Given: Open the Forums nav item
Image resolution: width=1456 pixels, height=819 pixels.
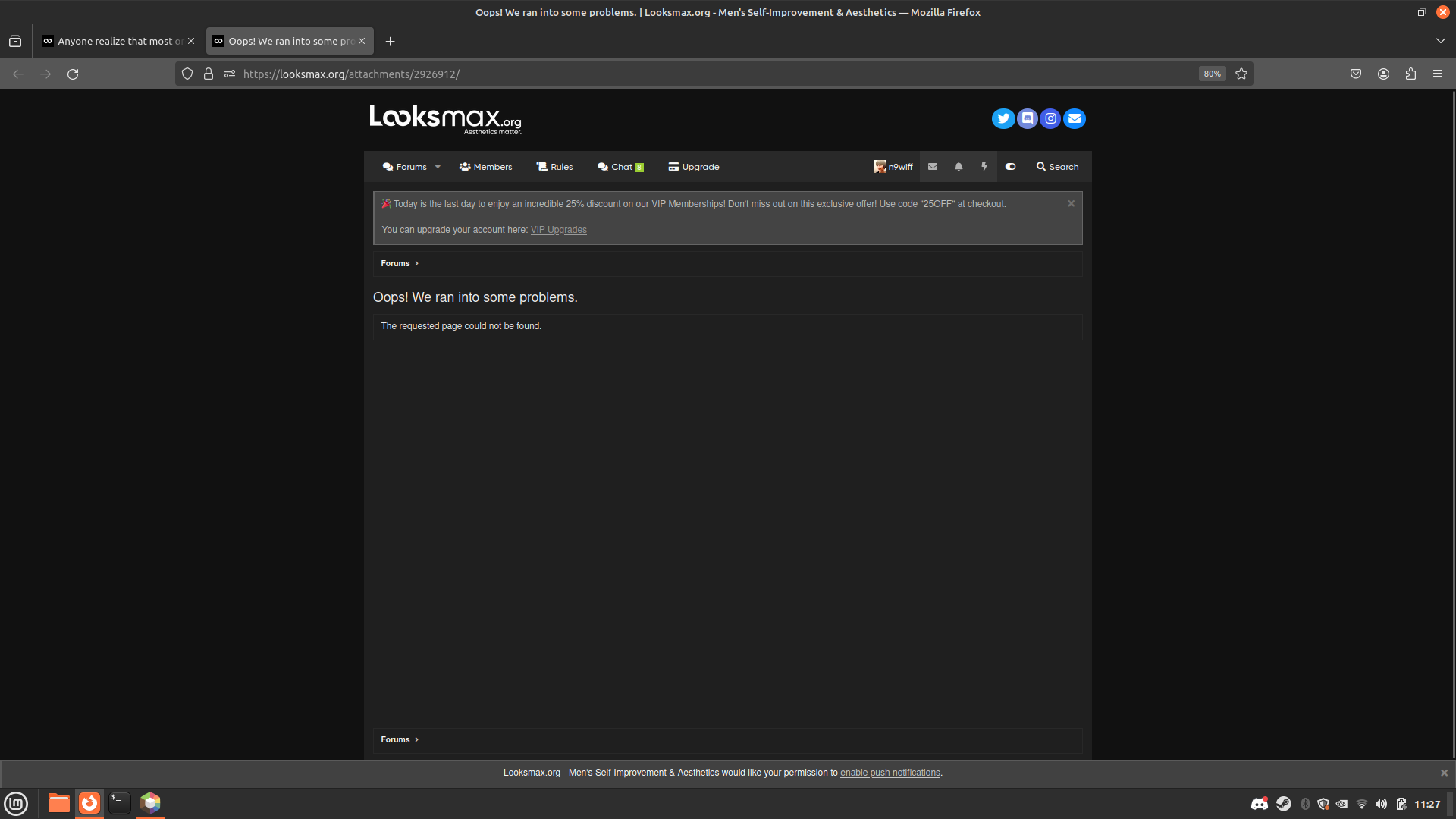Looking at the screenshot, I should coord(405,167).
